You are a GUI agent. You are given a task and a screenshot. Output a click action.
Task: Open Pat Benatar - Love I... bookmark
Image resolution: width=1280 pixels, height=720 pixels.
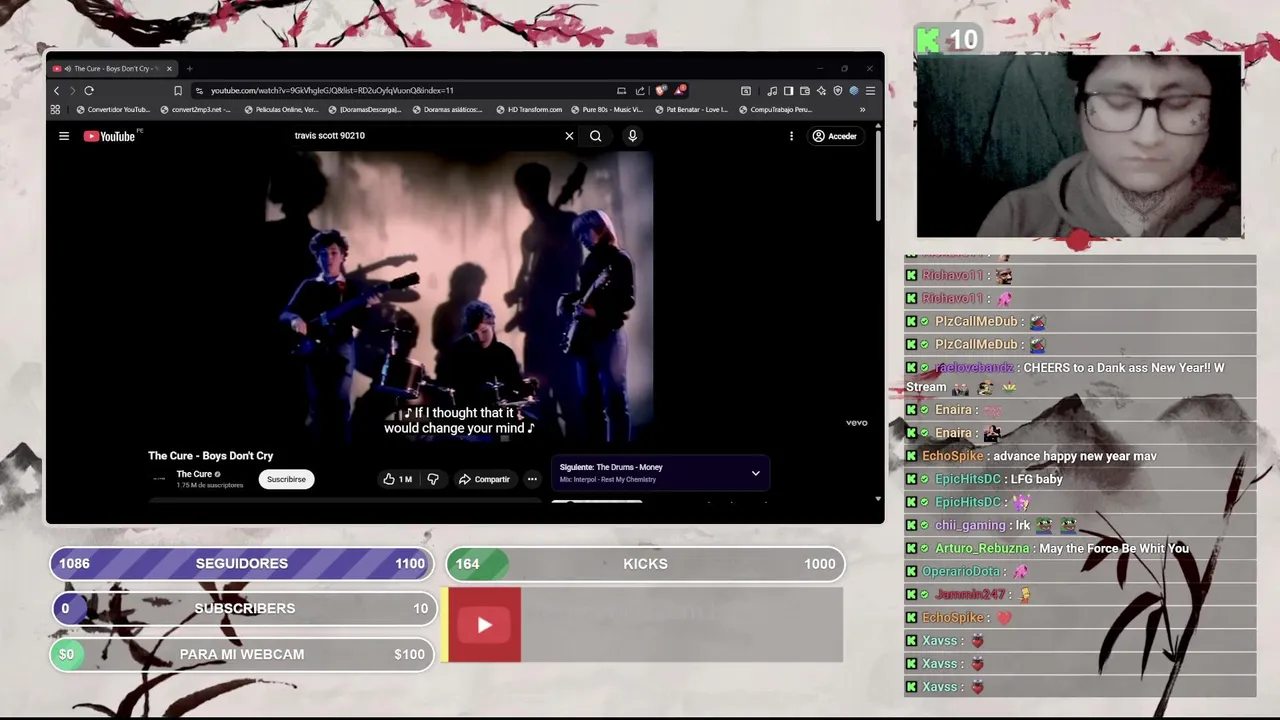pyautogui.click(x=690, y=110)
